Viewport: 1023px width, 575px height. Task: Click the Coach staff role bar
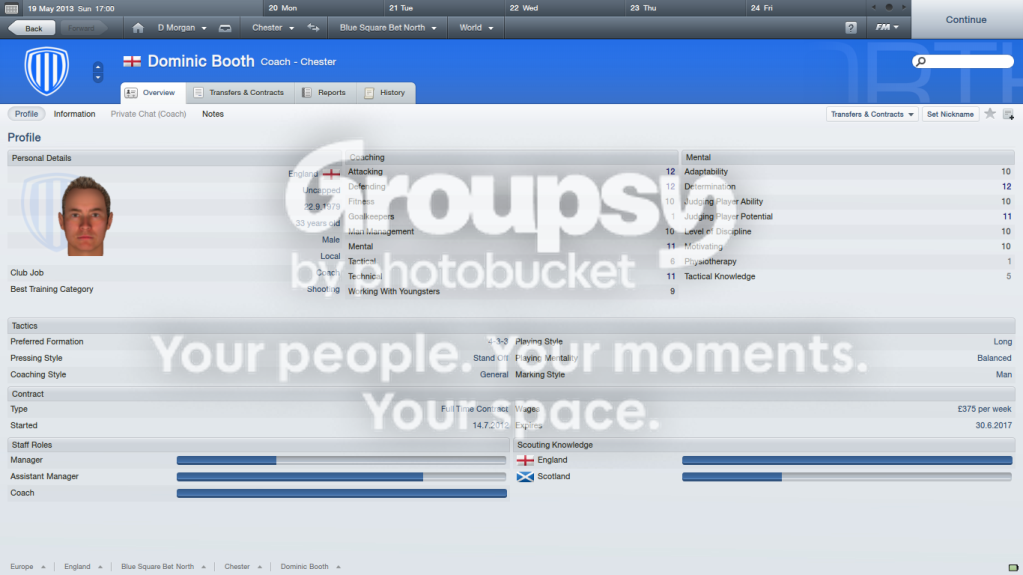click(x=341, y=493)
